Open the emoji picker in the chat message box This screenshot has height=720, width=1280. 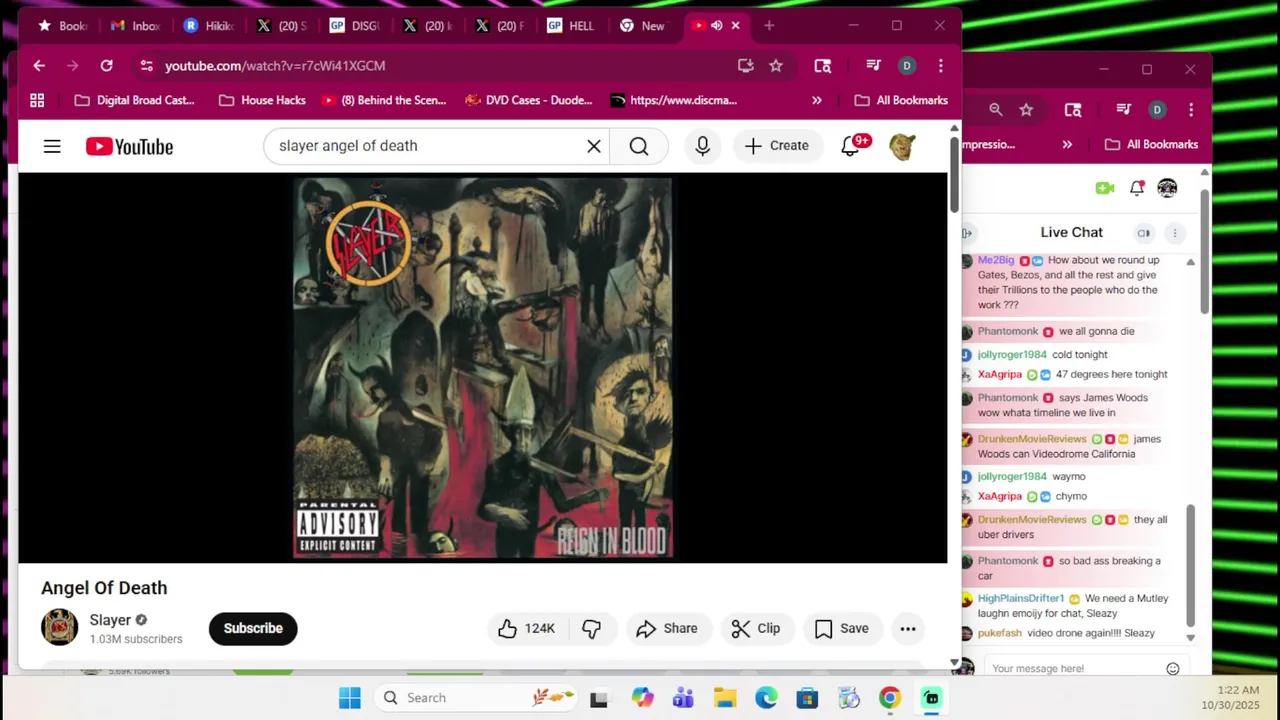tap(1173, 669)
